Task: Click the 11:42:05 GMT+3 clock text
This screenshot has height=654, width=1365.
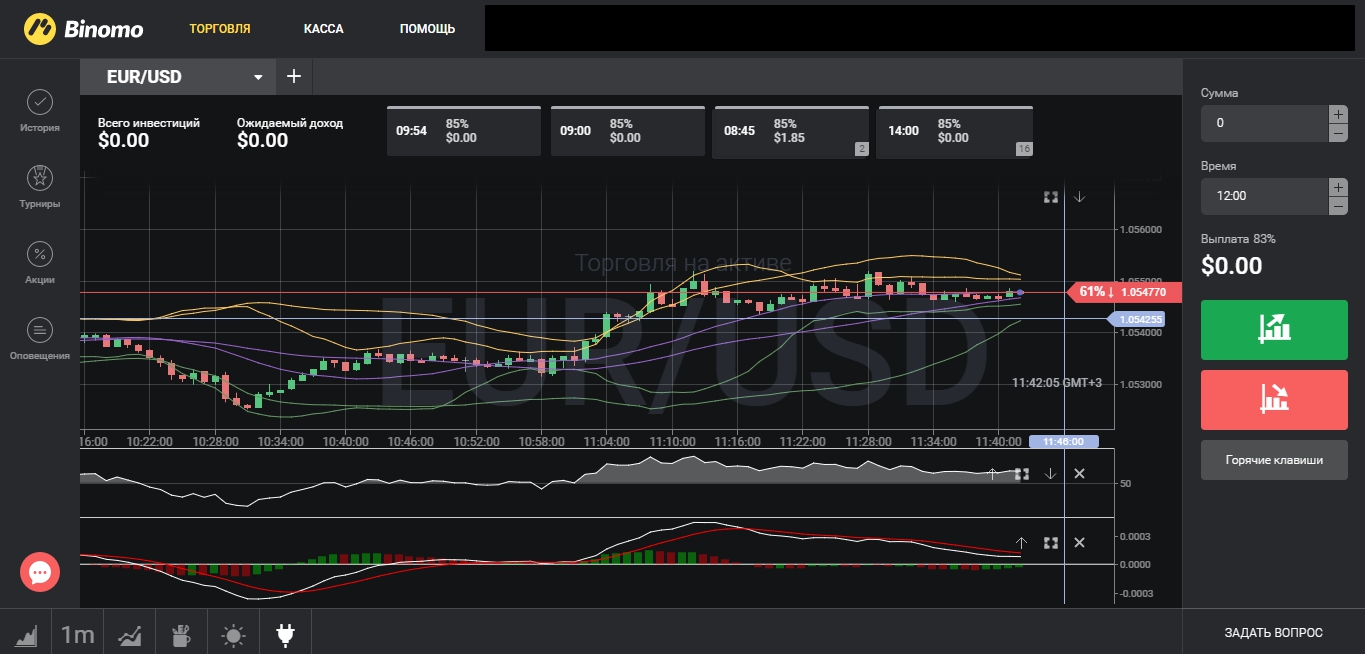Action: coord(1057,382)
